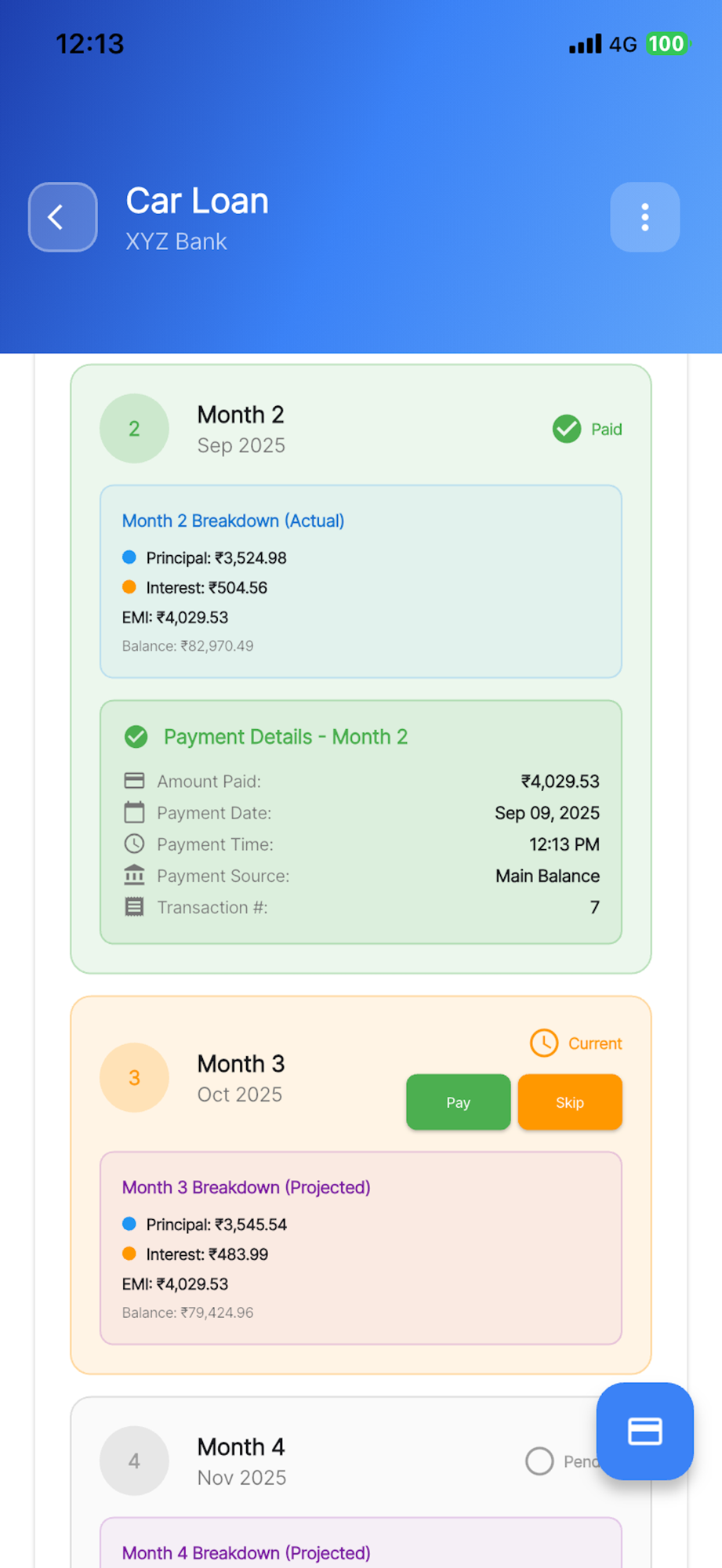Viewport: 722px width, 1568px height.
Task: Click the Payment Source bank icon
Action: coord(135,875)
